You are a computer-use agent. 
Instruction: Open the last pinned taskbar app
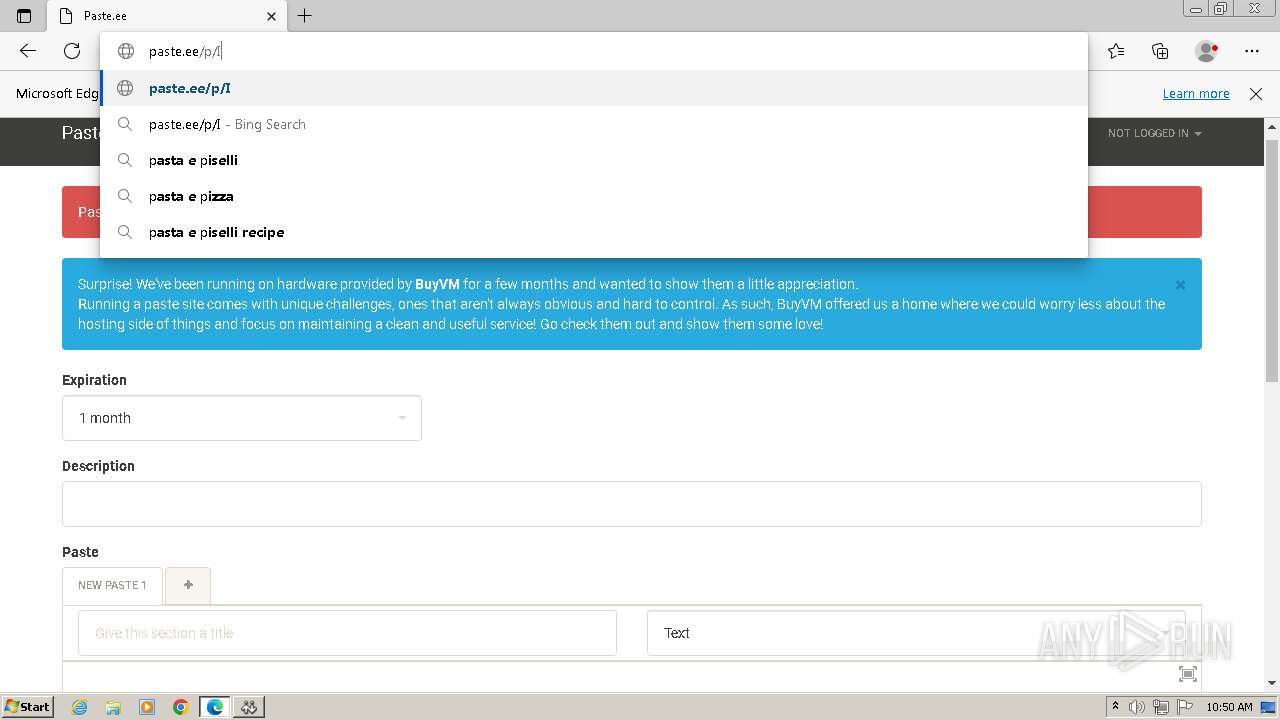coord(249,707)
